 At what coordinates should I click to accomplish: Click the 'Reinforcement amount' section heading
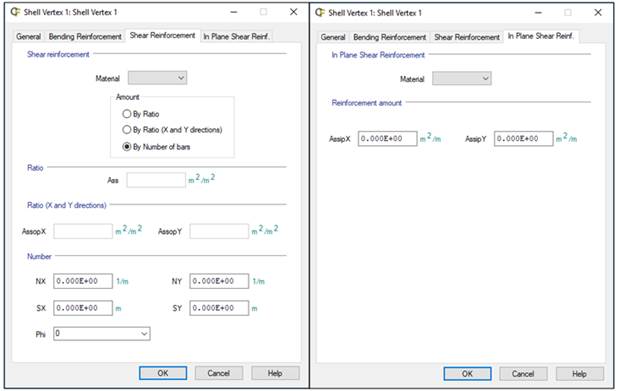coord(366,103)
